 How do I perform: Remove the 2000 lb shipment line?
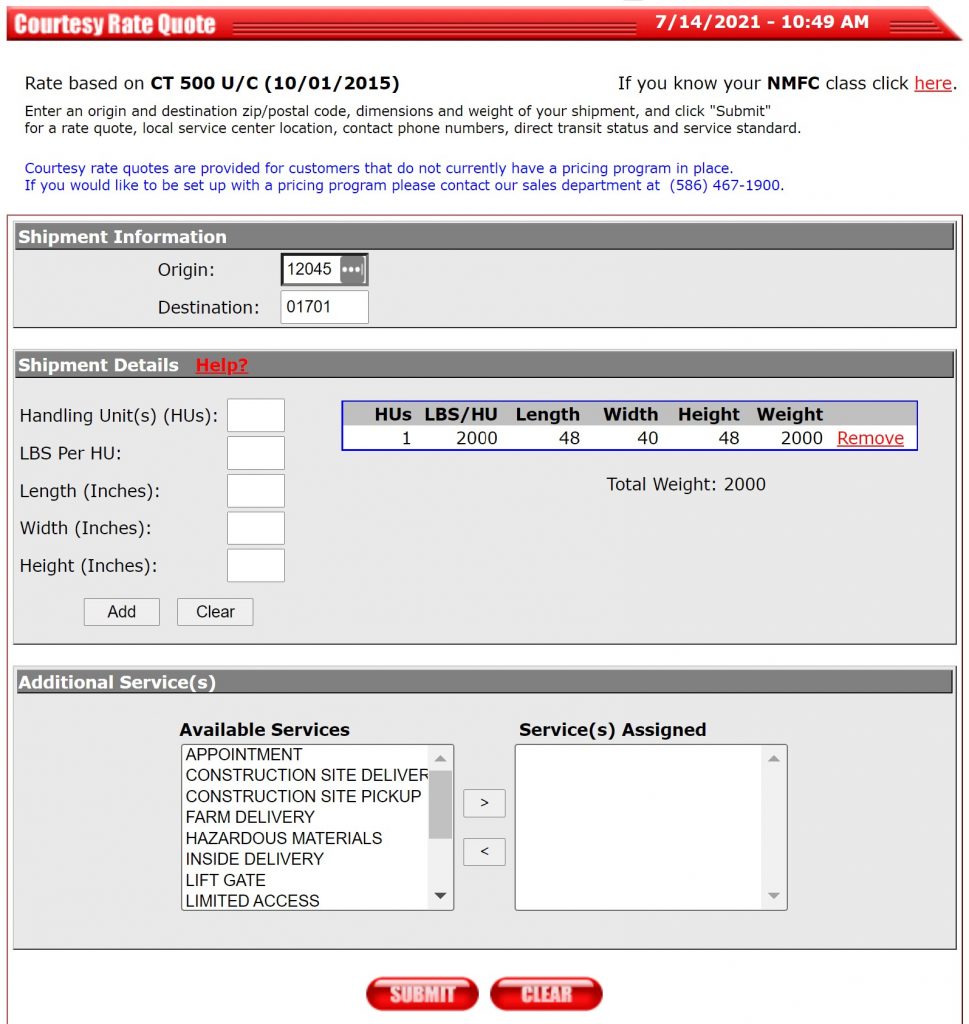pos(870,438)
